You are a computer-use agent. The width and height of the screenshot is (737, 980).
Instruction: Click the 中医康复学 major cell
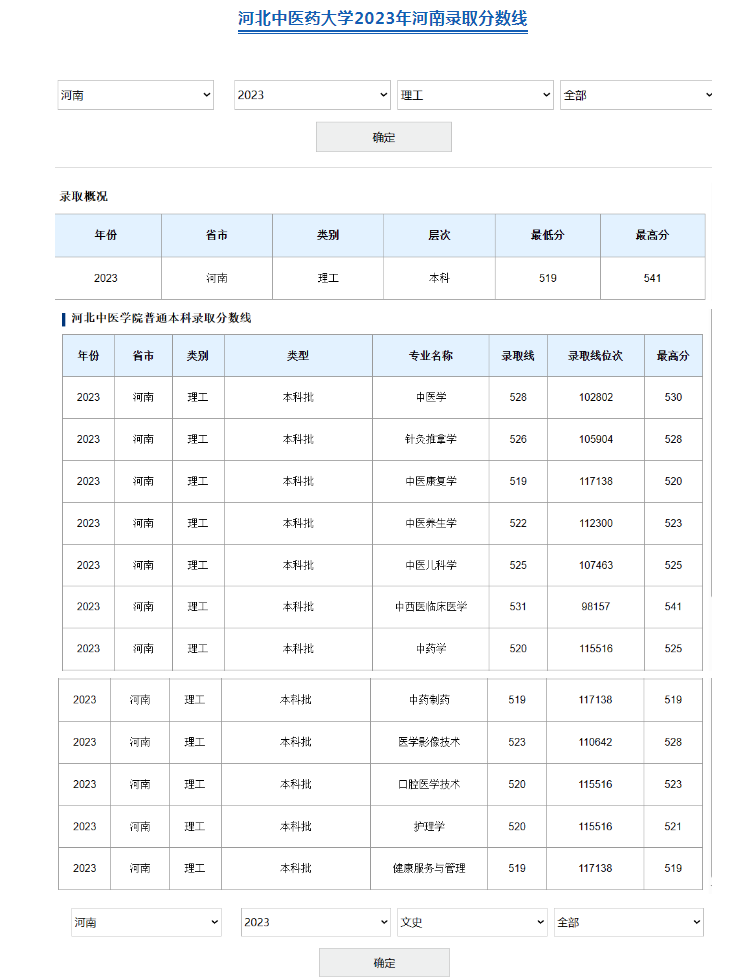click(431, 481)
